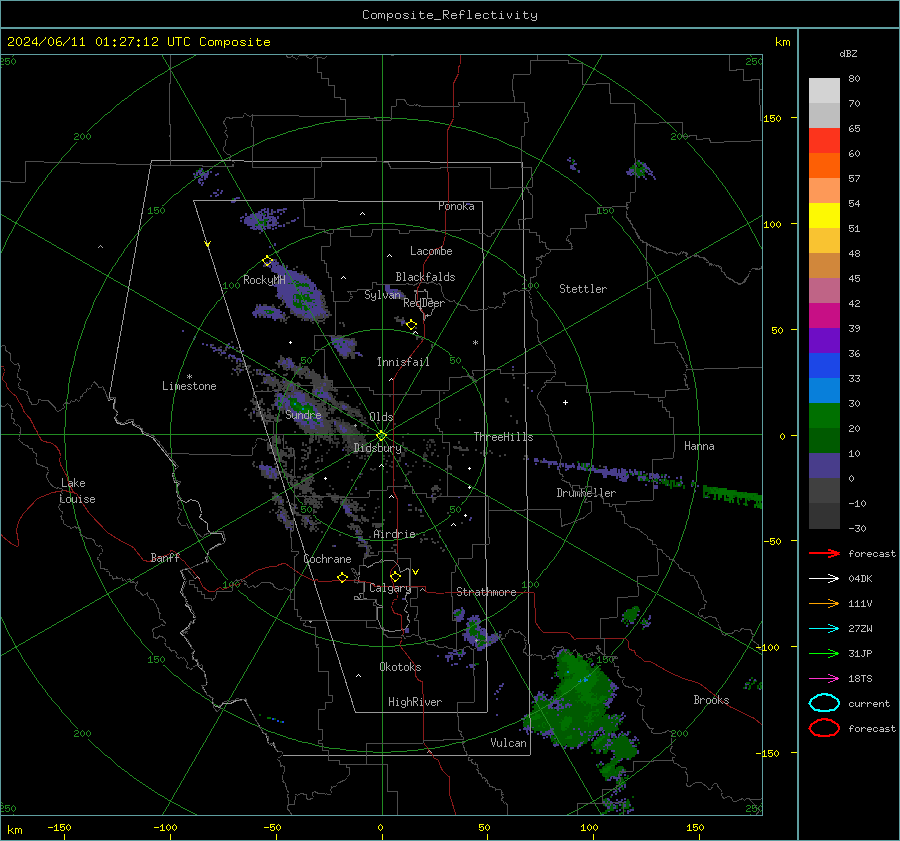This screenshot has width=900, height=841.
Task: Select the red 65-60 dBZ color band
Action: (824, 141)
